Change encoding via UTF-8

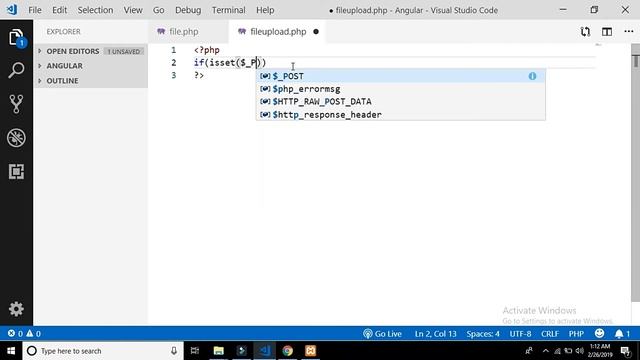(x=520, y=333)
